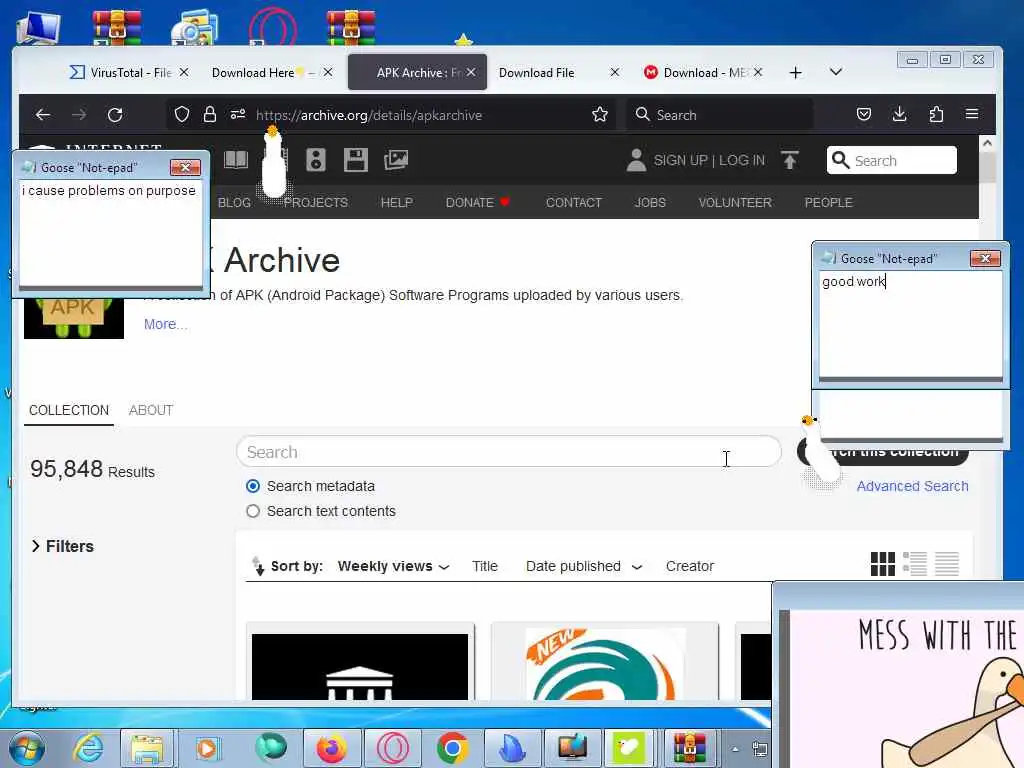The image size is (1024, 768).
Task: Select the Search text contents radio button
Action: click(x=253, y=511)
